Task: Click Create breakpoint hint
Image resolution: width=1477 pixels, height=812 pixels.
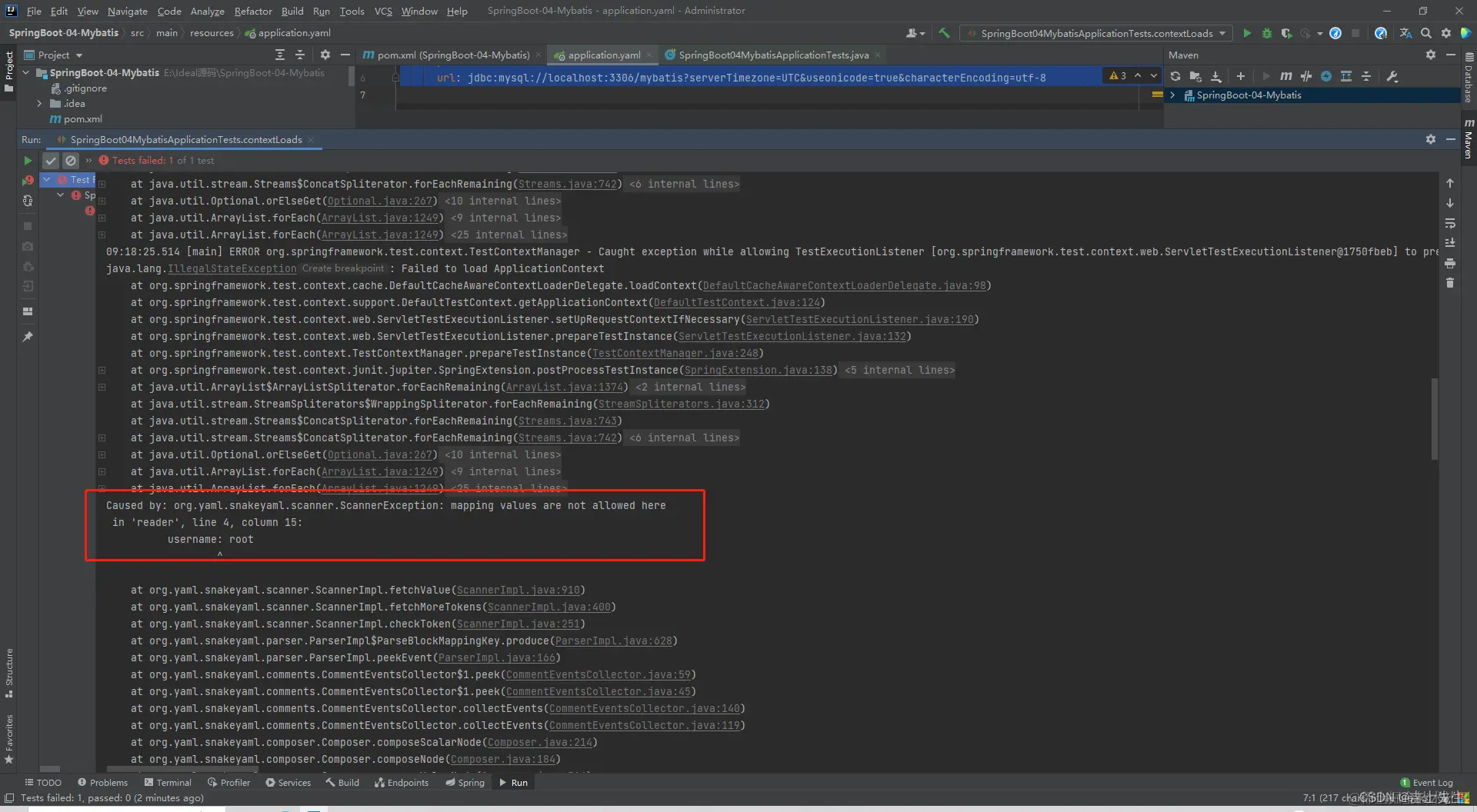Action: 343,268
